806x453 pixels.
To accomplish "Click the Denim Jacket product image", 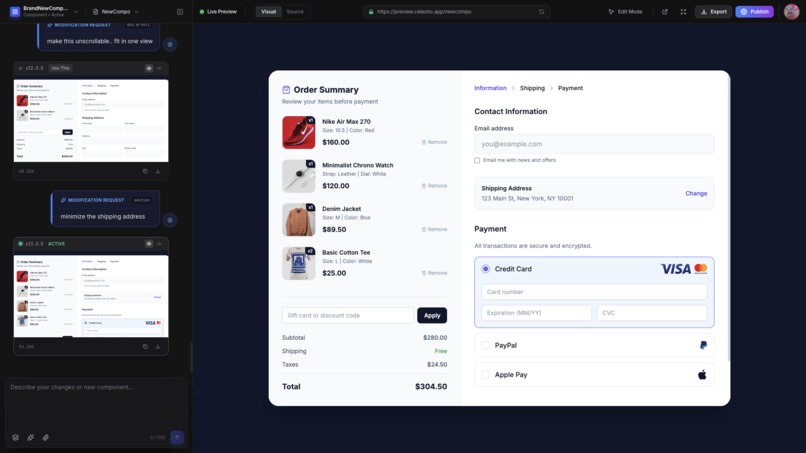I will pyautogui.click(x=299, y=220).
